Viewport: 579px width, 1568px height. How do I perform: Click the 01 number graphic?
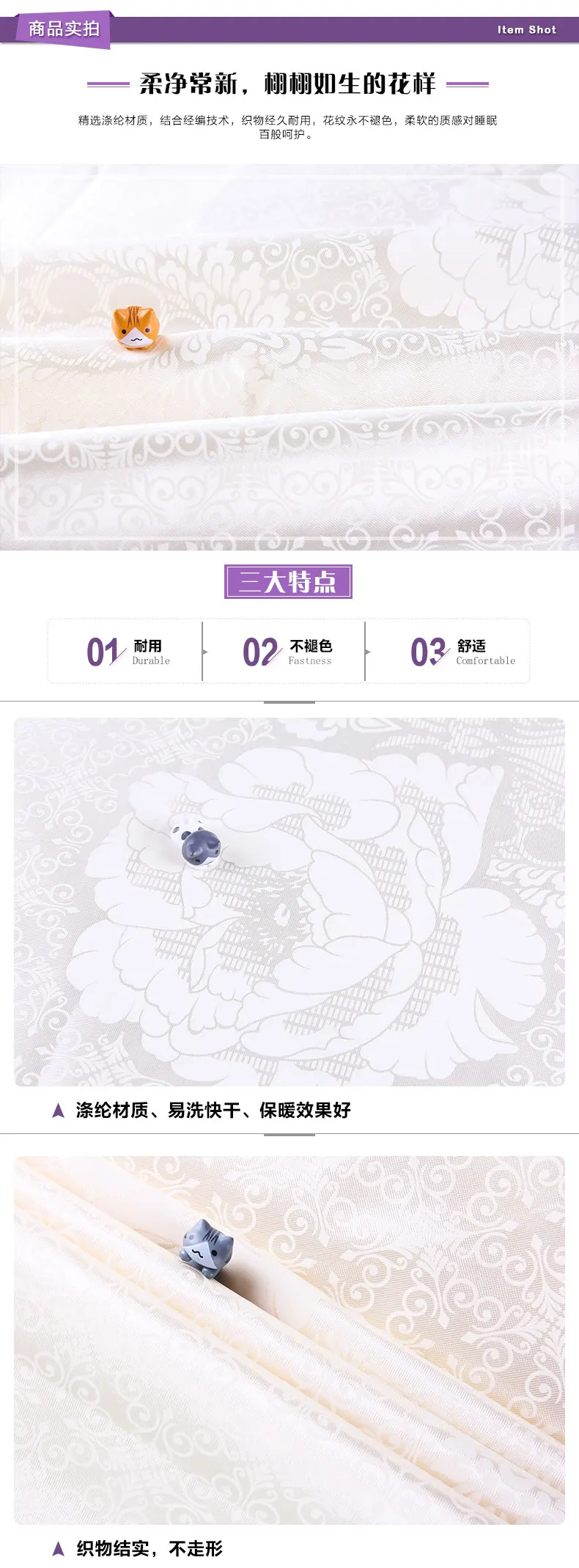coord(103,652)
